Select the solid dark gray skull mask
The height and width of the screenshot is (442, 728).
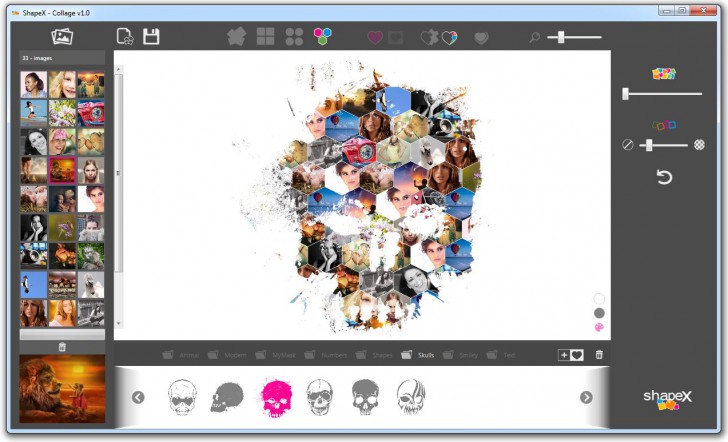(x=365, y=397)
